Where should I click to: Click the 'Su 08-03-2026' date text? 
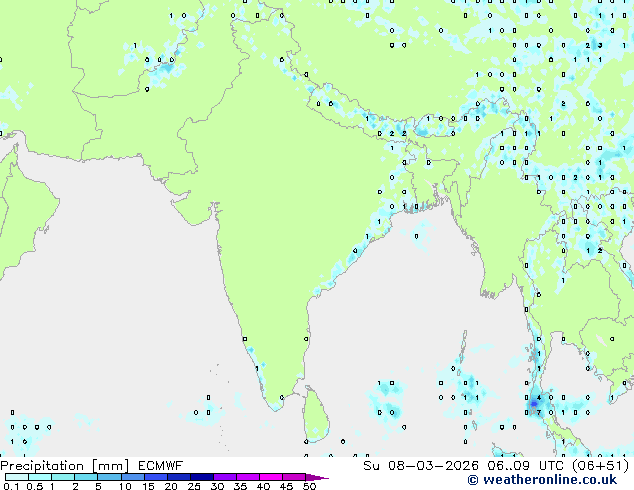(421, 466)
